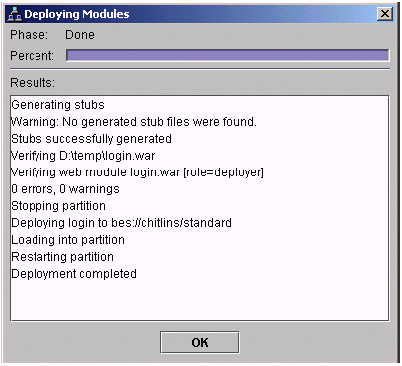Click the 'Restarting partition' line
Image resolution: width=402 pixels, height=366 pixels.
[63, 257]
